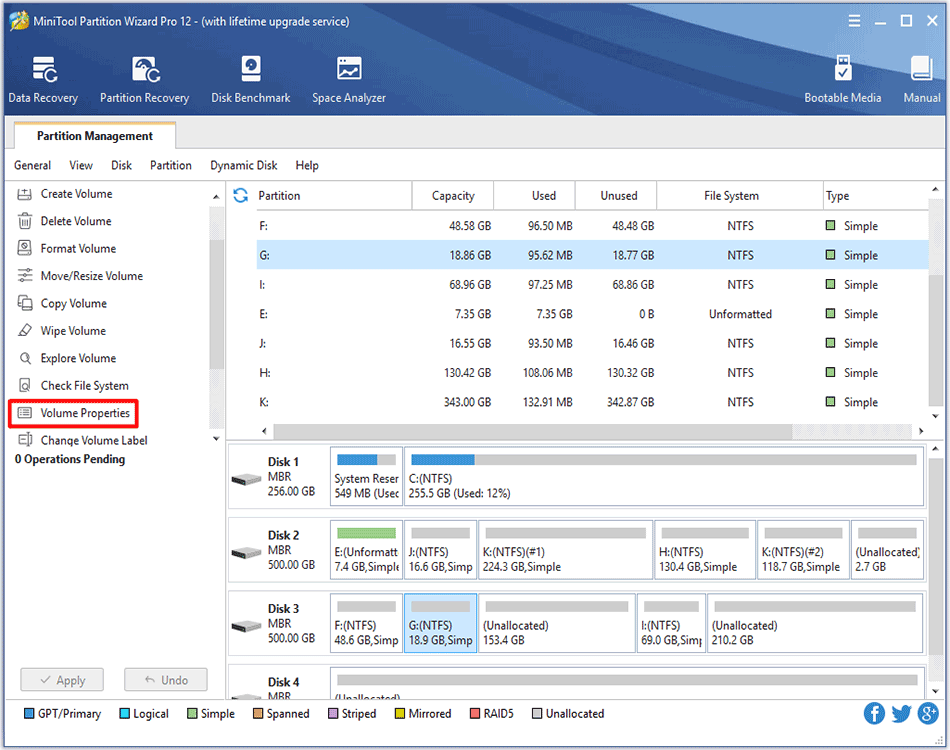Click the hamburger menu icon in title bar
The height and width of the screenshot is (750, 950).
pyautogui.click(x=854, y=21)
